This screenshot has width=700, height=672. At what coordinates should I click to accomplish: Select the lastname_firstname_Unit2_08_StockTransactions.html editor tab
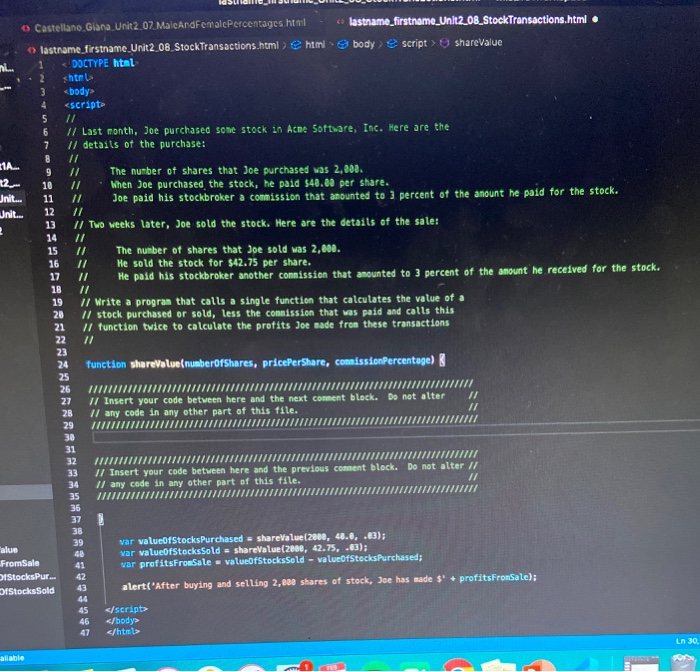[x=467, y=20]
